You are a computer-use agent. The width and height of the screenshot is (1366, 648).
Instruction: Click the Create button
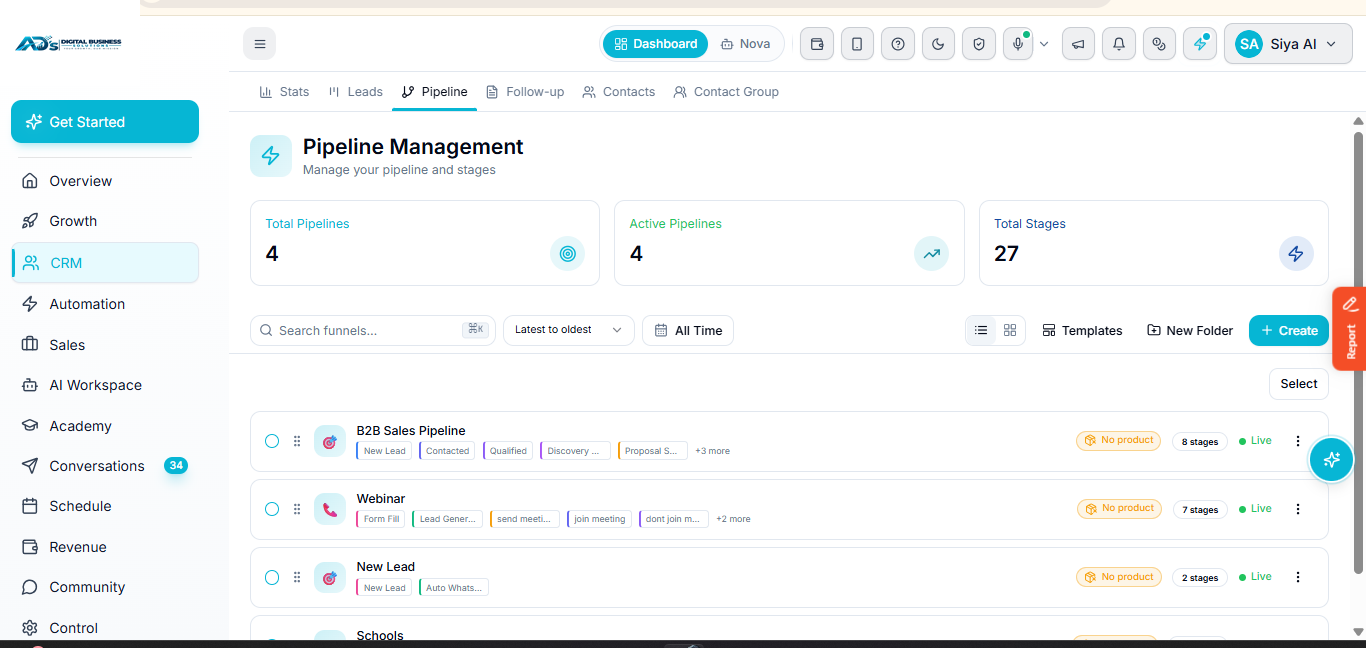(x=1289, y=330)
